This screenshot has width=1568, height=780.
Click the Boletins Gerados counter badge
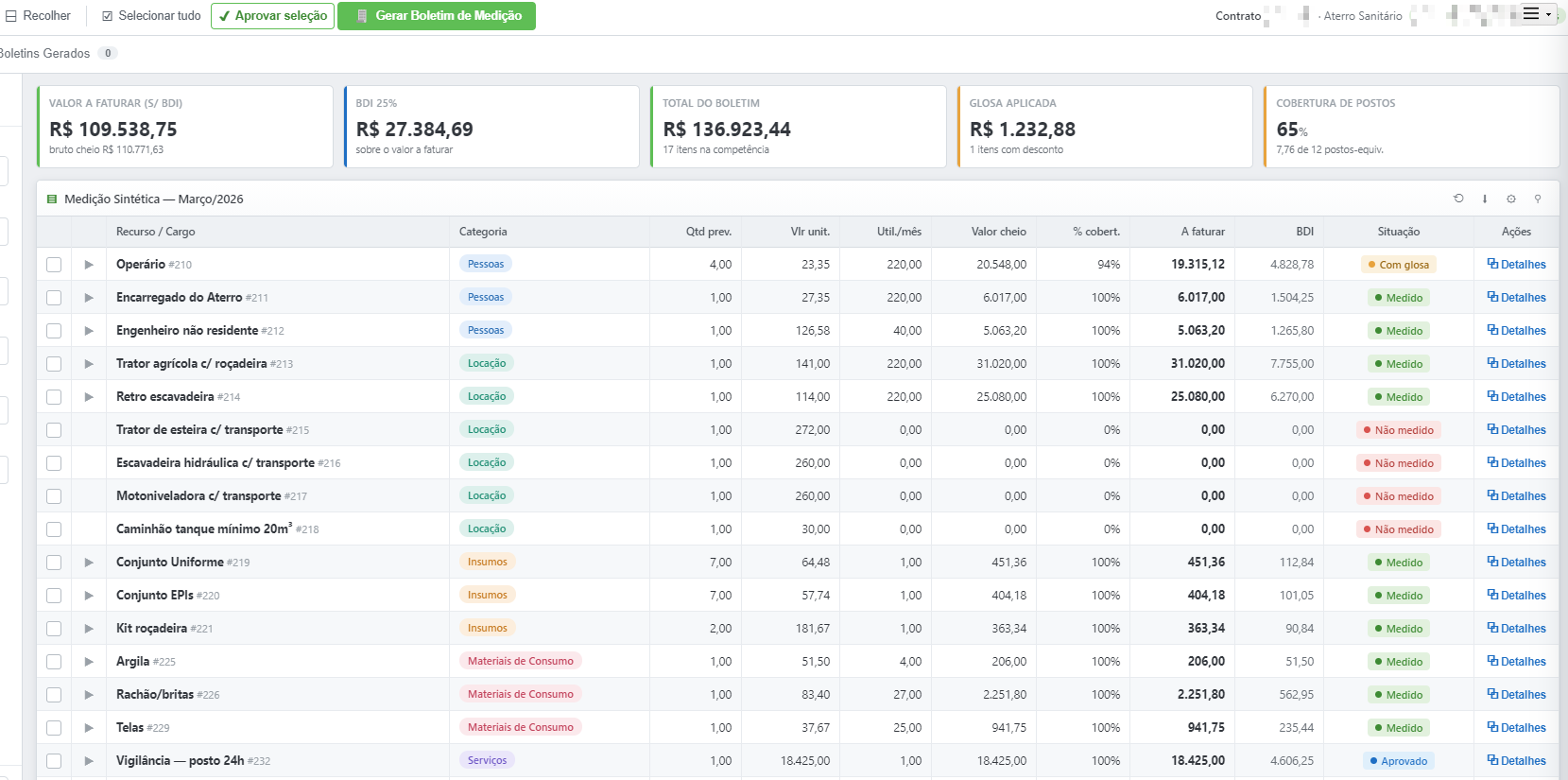pyautogui.click(x=108, y=53)
